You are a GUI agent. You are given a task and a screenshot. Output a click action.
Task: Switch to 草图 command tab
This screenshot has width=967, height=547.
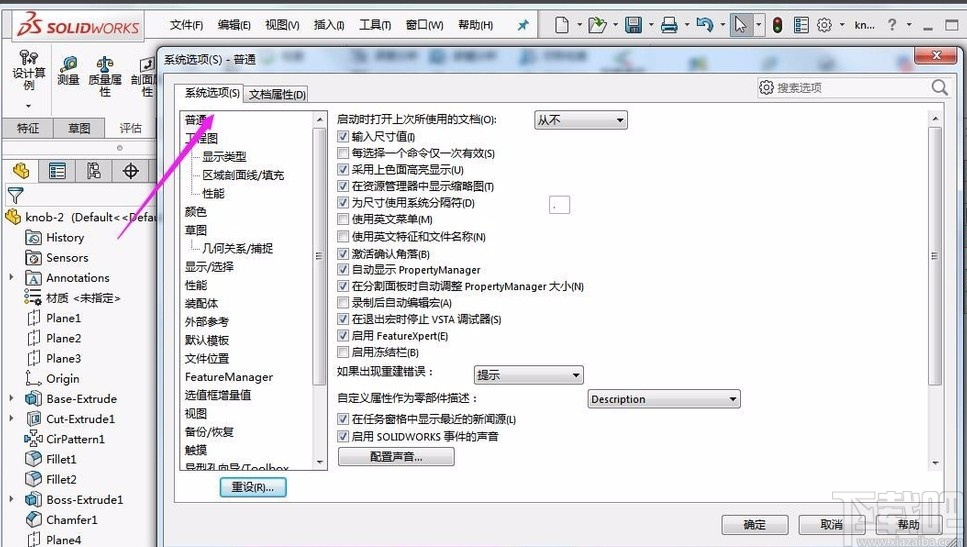pyautogui.click(x=79, y=128)
